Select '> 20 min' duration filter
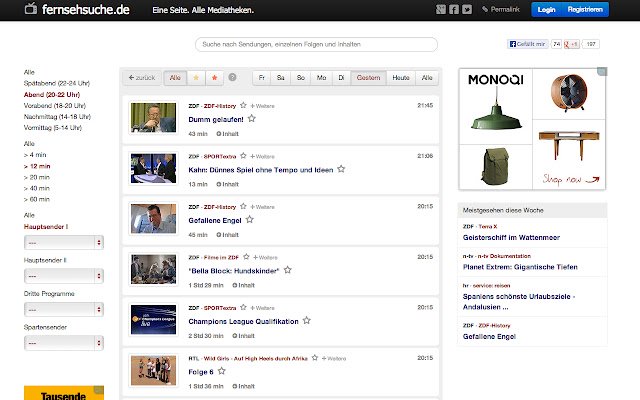 37,177
